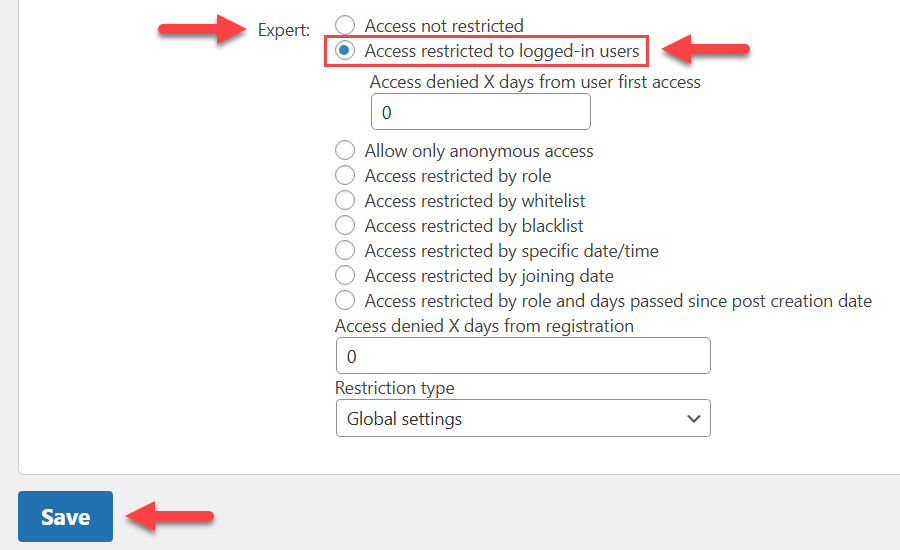
Task: Pick 'Access restricted by whitelist' option
Action: (345, 200)
